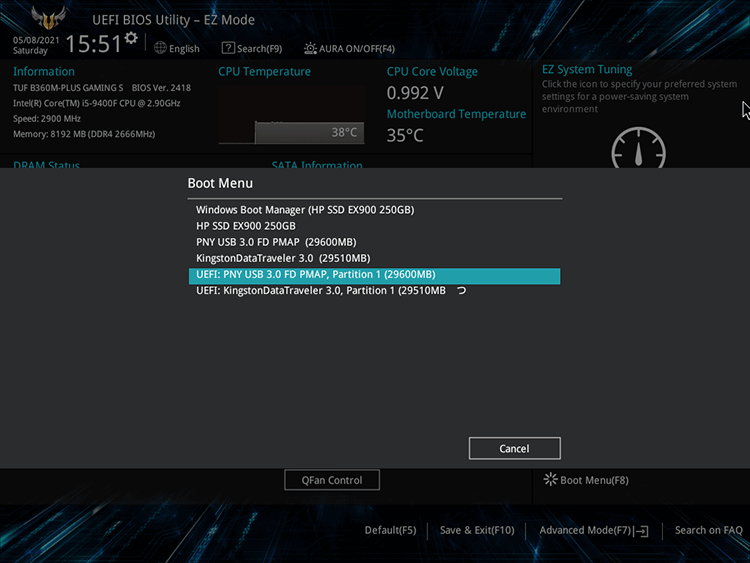Screen dimensions: 750x563
Task: Open QFan Control
Action: (x=332, y=480)
